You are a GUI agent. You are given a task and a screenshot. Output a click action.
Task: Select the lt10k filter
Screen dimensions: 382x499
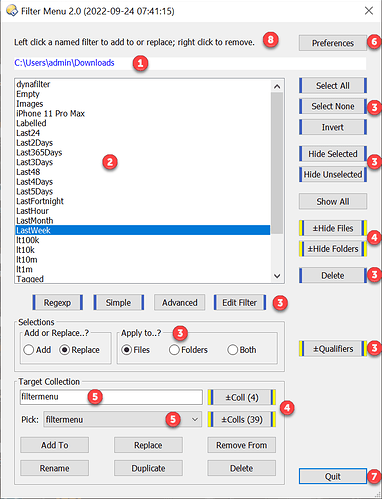(143, 250)
